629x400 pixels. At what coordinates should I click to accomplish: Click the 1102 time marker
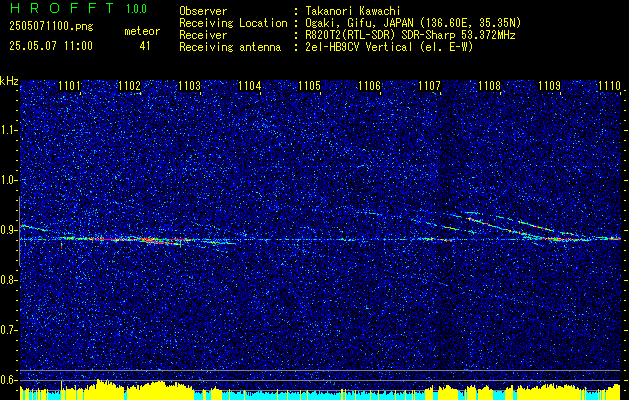[x=130, y=86]
